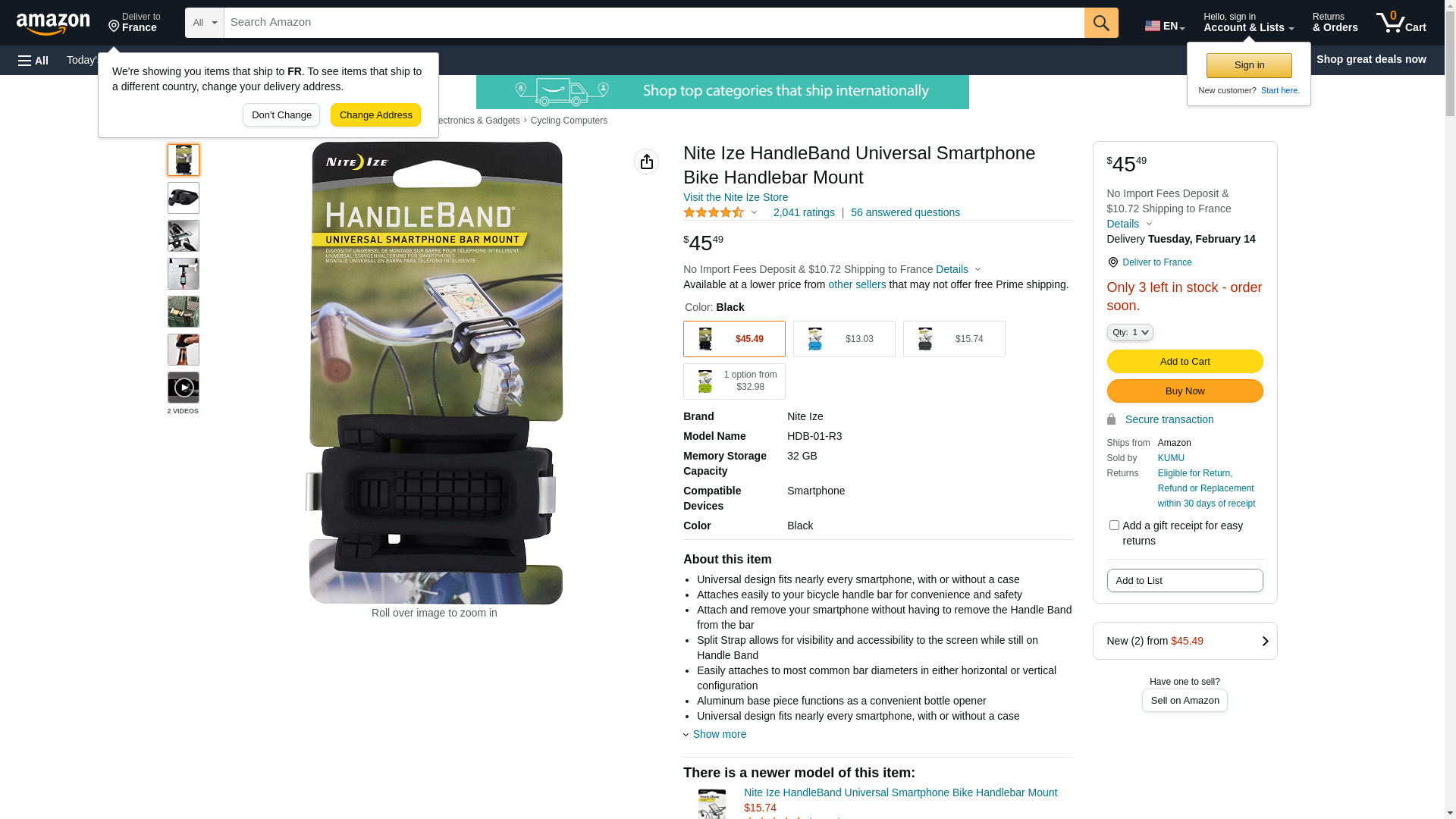The width and height of the screenshot is (1456, 819).
Task: Open the All search category dropdown
Action: [x=204, y=23]
